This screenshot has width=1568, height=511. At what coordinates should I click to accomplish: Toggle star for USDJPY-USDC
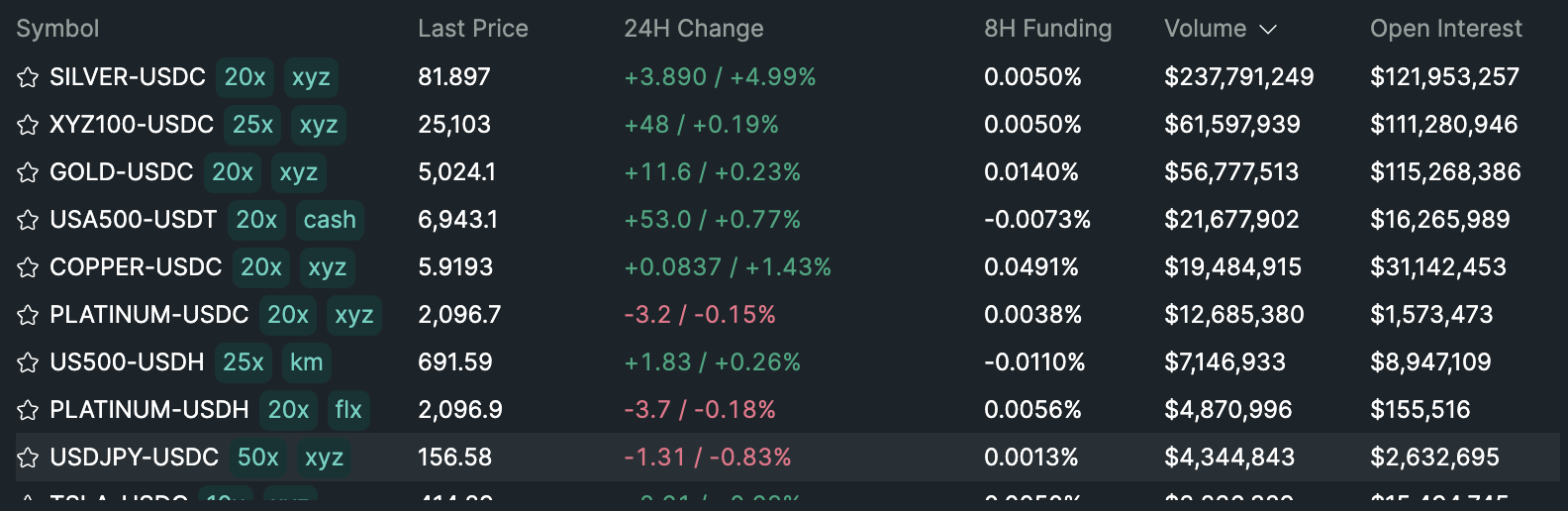pyautogui.click(x=28, y=458)
